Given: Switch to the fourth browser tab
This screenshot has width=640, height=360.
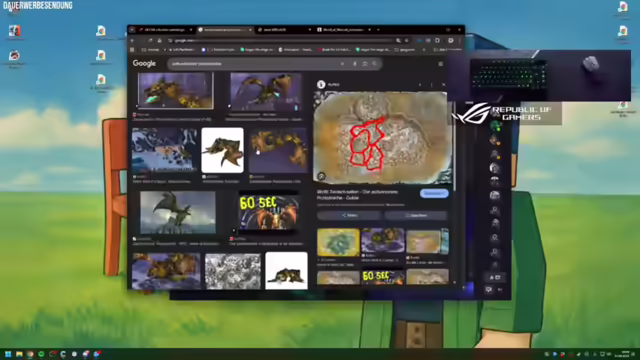Looking at the screenshot, I should pyautogui.click(x=344, y=30).
